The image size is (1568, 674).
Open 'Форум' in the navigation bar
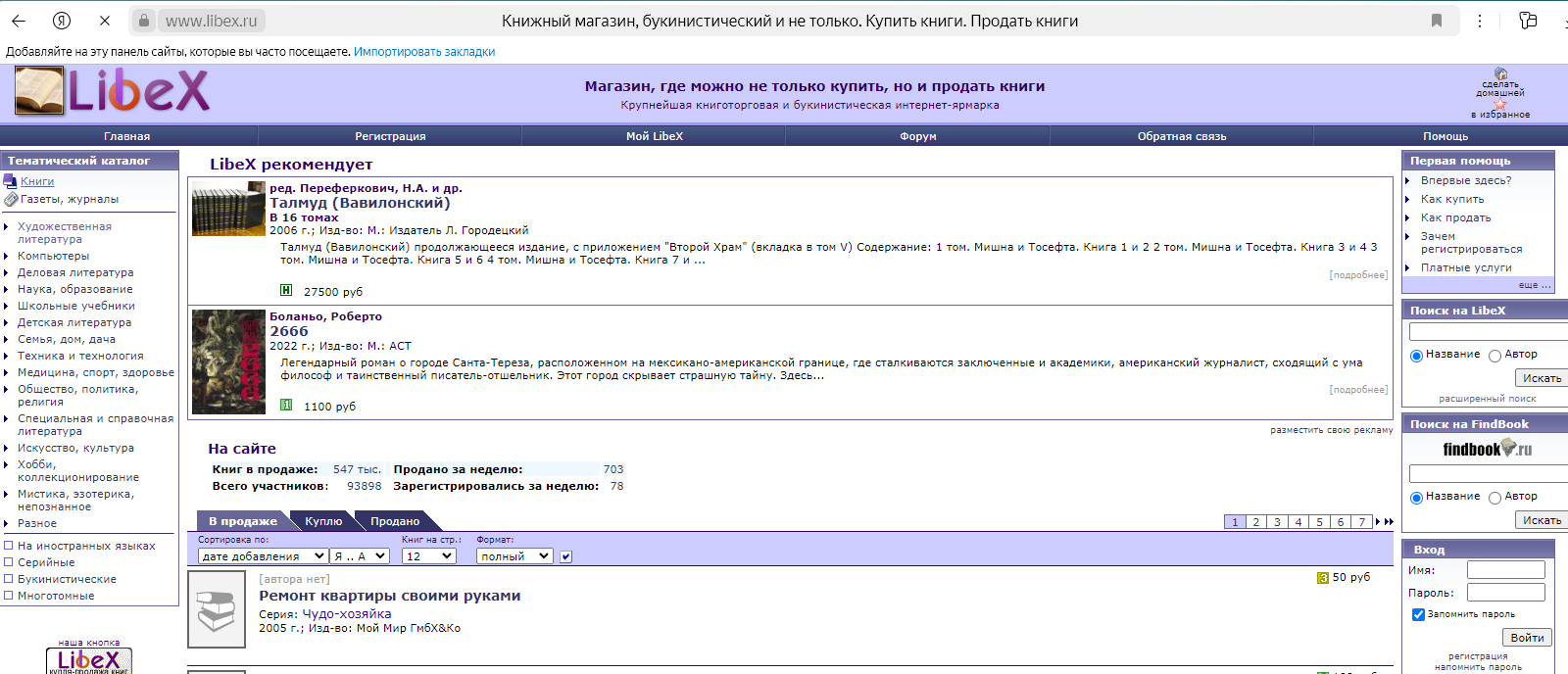tap(917, 136)
